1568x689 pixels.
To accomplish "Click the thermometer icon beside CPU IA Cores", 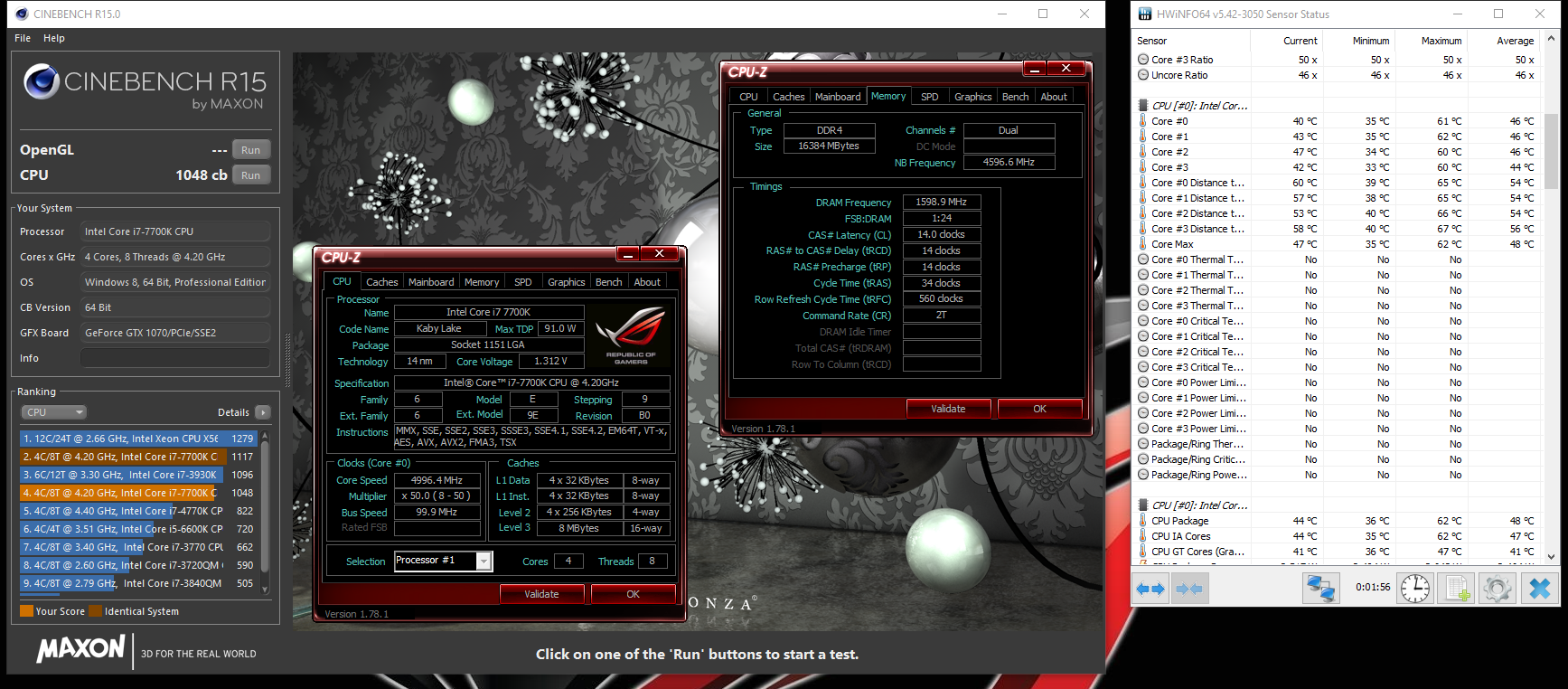I will pyautogui.click(x=1143, y=536).
